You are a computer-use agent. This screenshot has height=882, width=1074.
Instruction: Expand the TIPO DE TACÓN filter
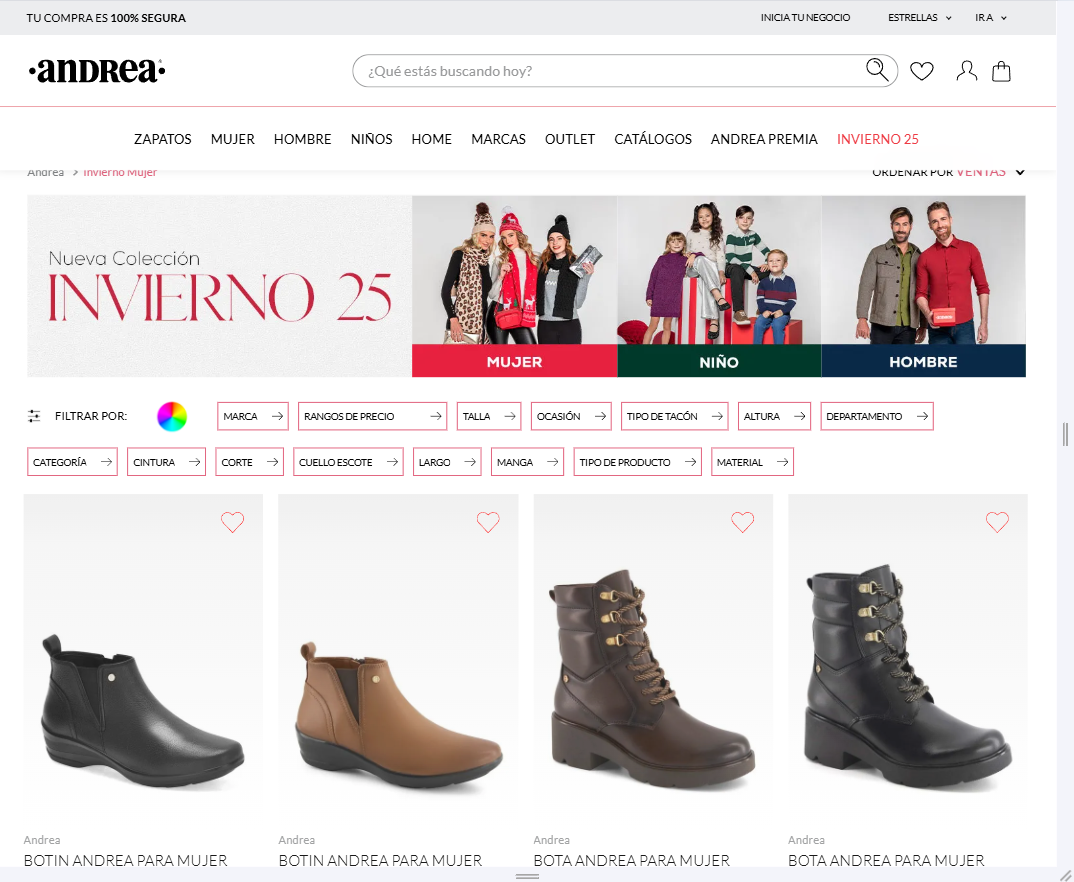click(674, 416)
